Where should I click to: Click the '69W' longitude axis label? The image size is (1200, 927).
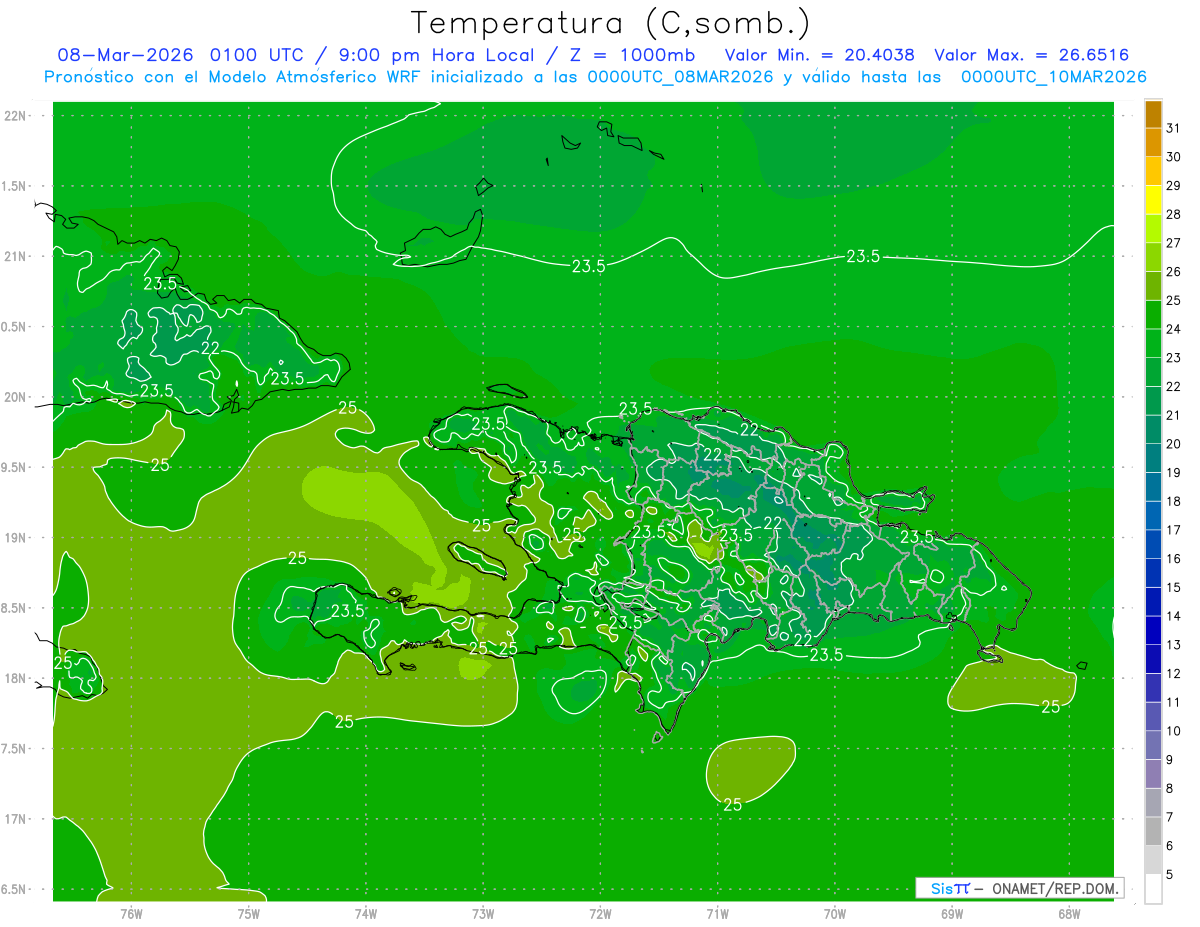click(x=952, y=914)
